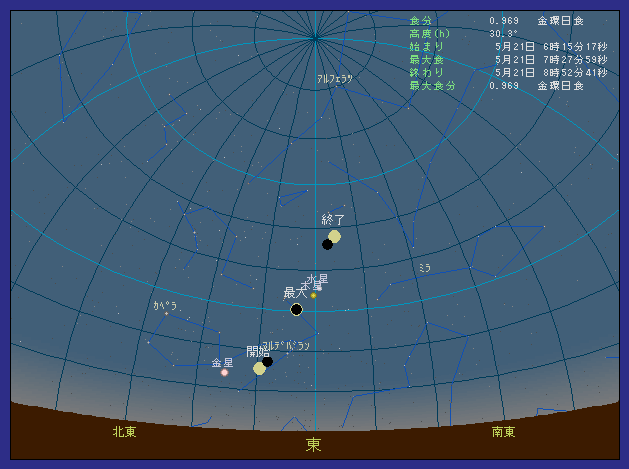Click the 南東 southeast direction label
Viewport: 629px width, 469px height.
pos(503,432)
